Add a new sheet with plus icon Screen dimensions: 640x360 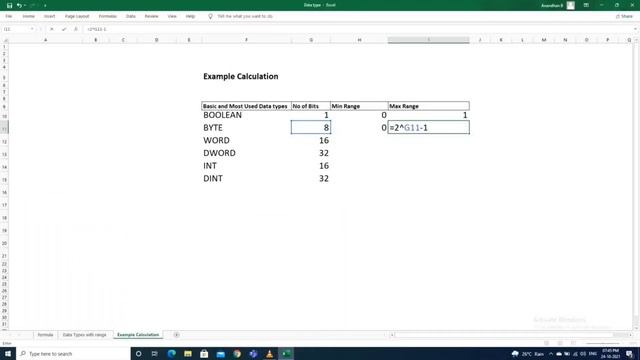point(176,335)
